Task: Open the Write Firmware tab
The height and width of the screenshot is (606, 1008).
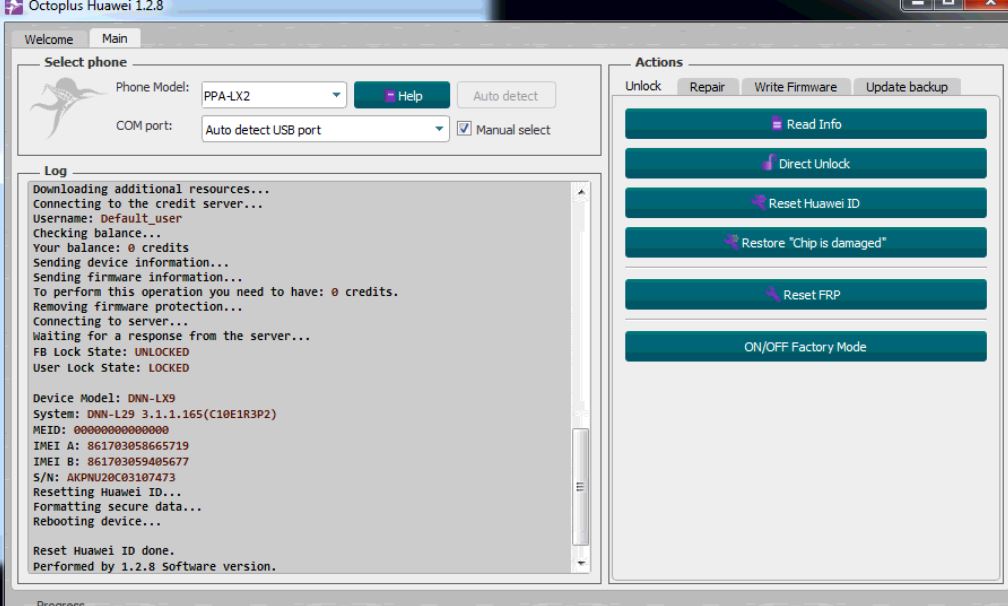Action: coord(795,87)
